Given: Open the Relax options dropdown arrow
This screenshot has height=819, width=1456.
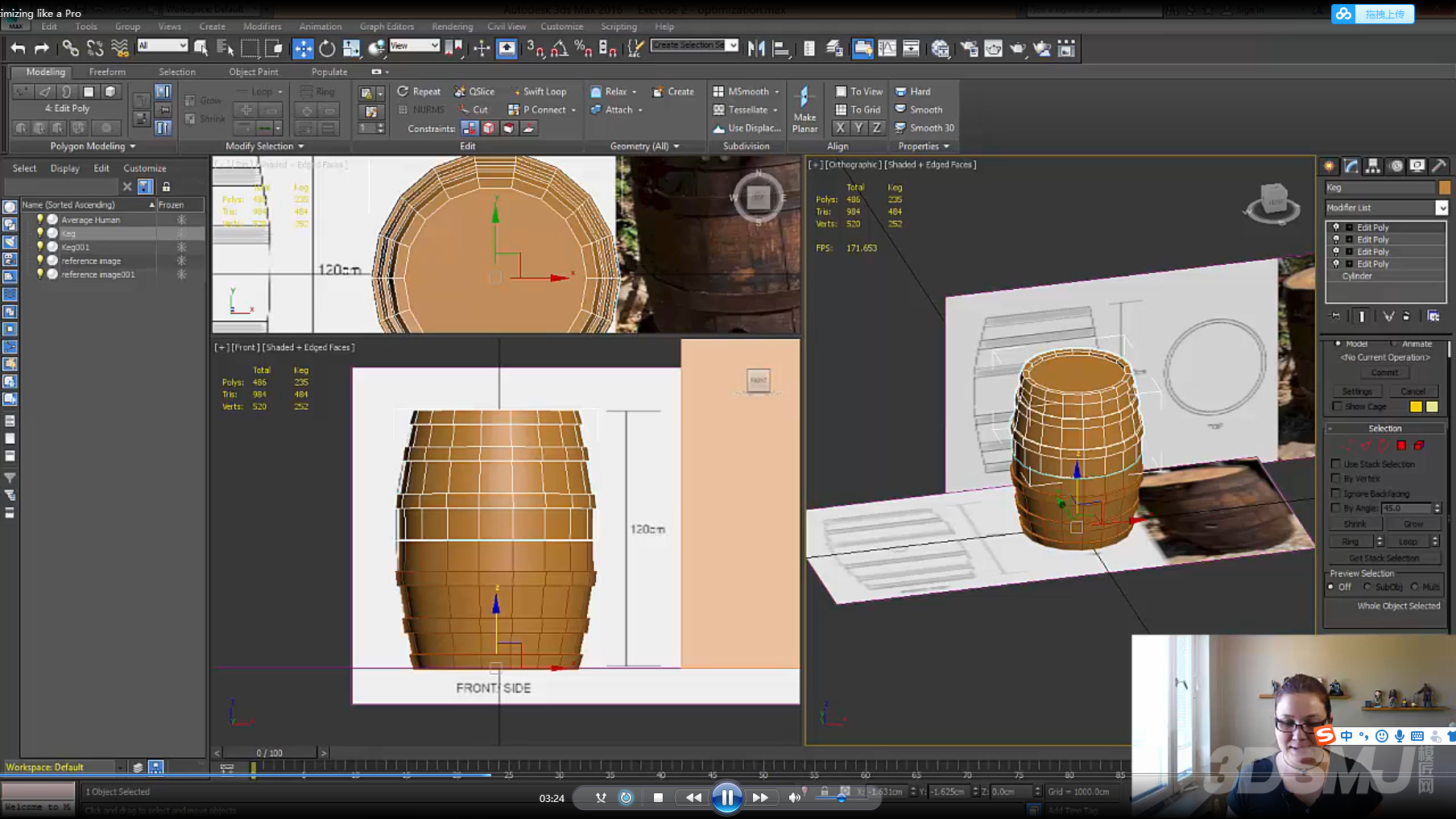Looking at the screenshot, I should pos(634,92).
